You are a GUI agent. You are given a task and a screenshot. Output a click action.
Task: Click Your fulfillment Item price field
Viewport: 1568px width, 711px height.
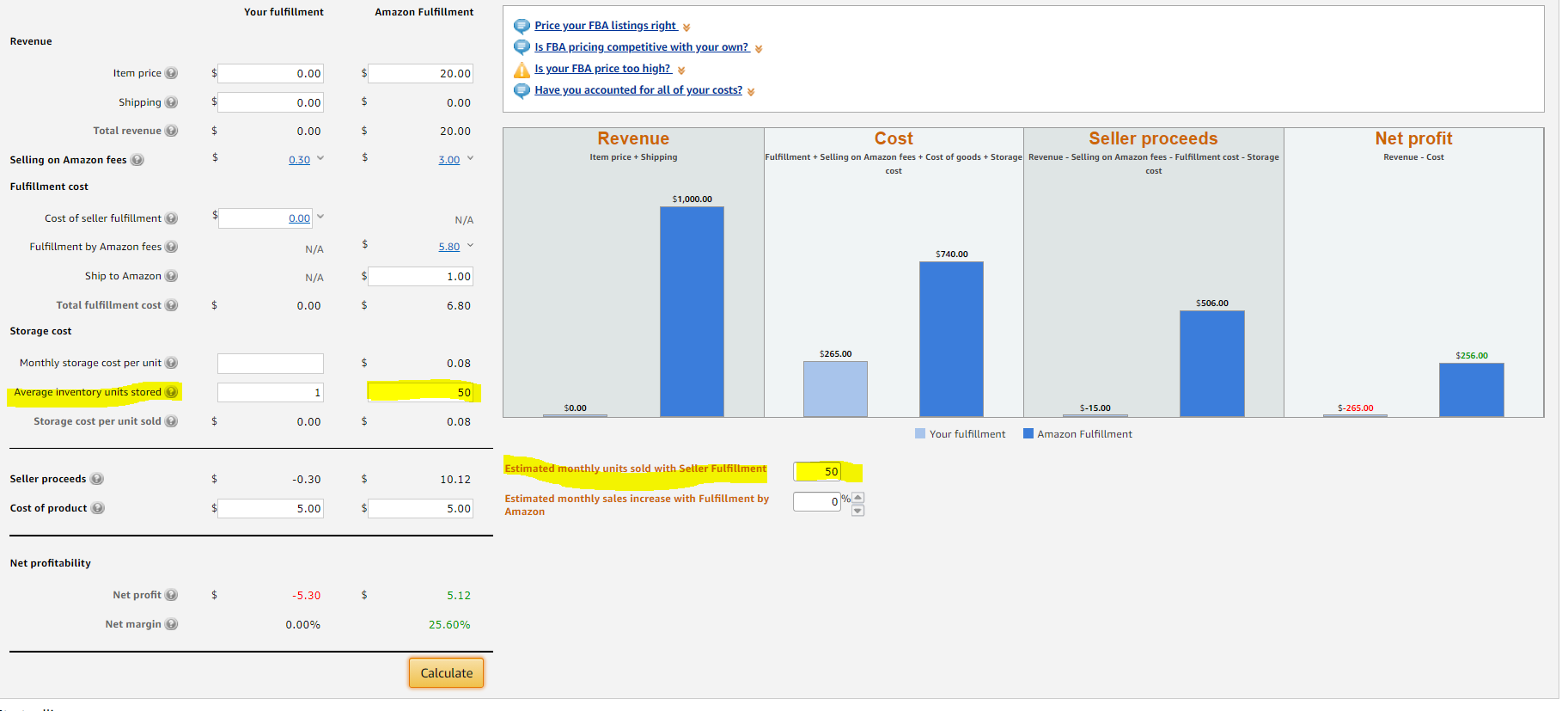tap(271, 73)
